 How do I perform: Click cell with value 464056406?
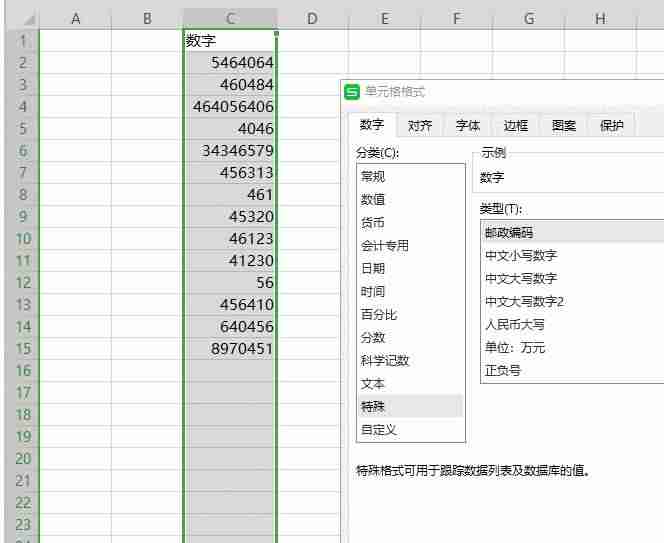click(230, 107)
